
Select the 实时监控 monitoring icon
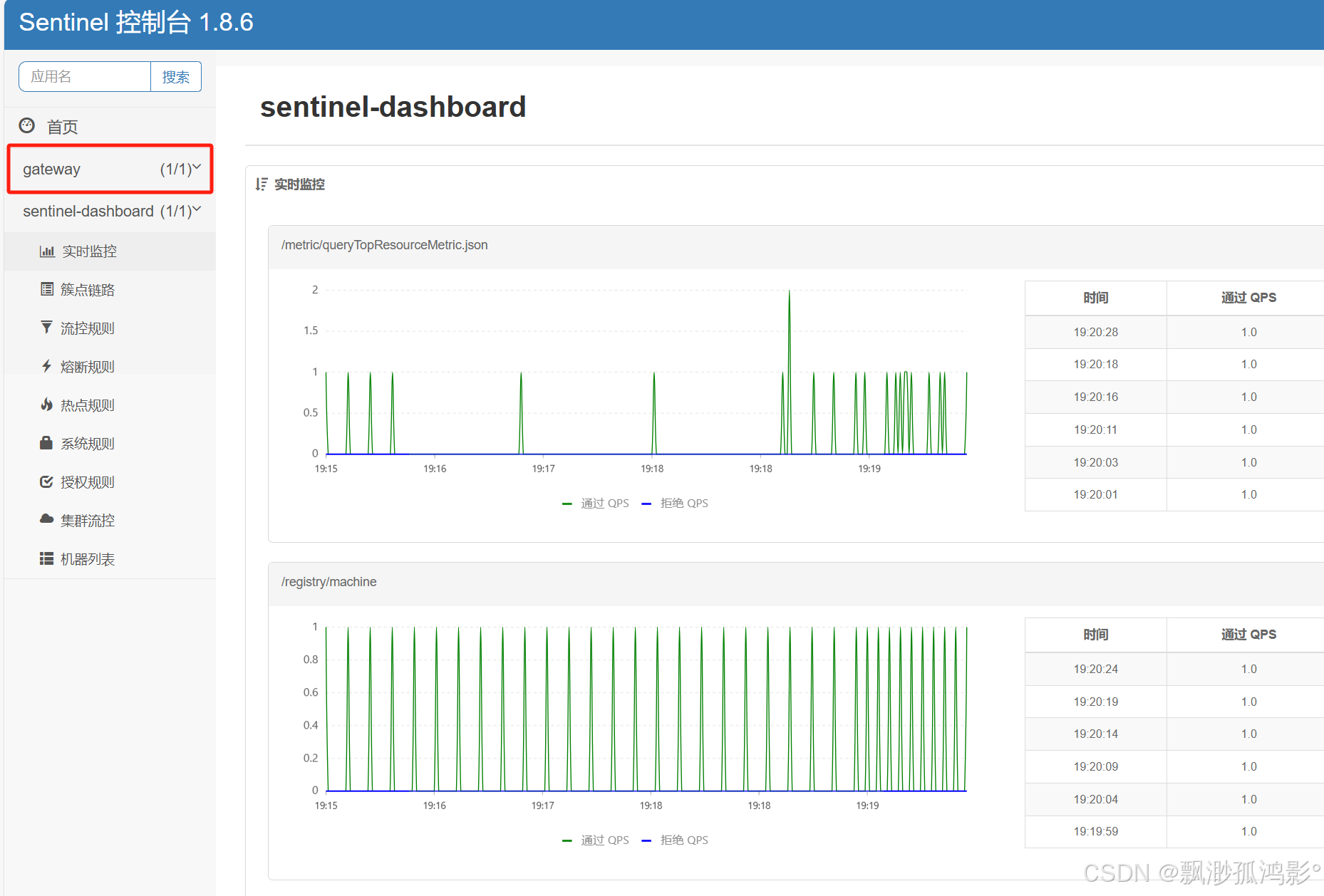47,251
